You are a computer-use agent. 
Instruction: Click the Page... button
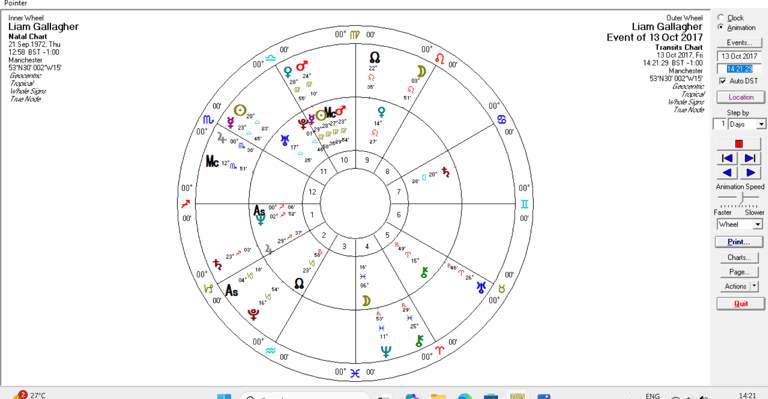(739, 272)
